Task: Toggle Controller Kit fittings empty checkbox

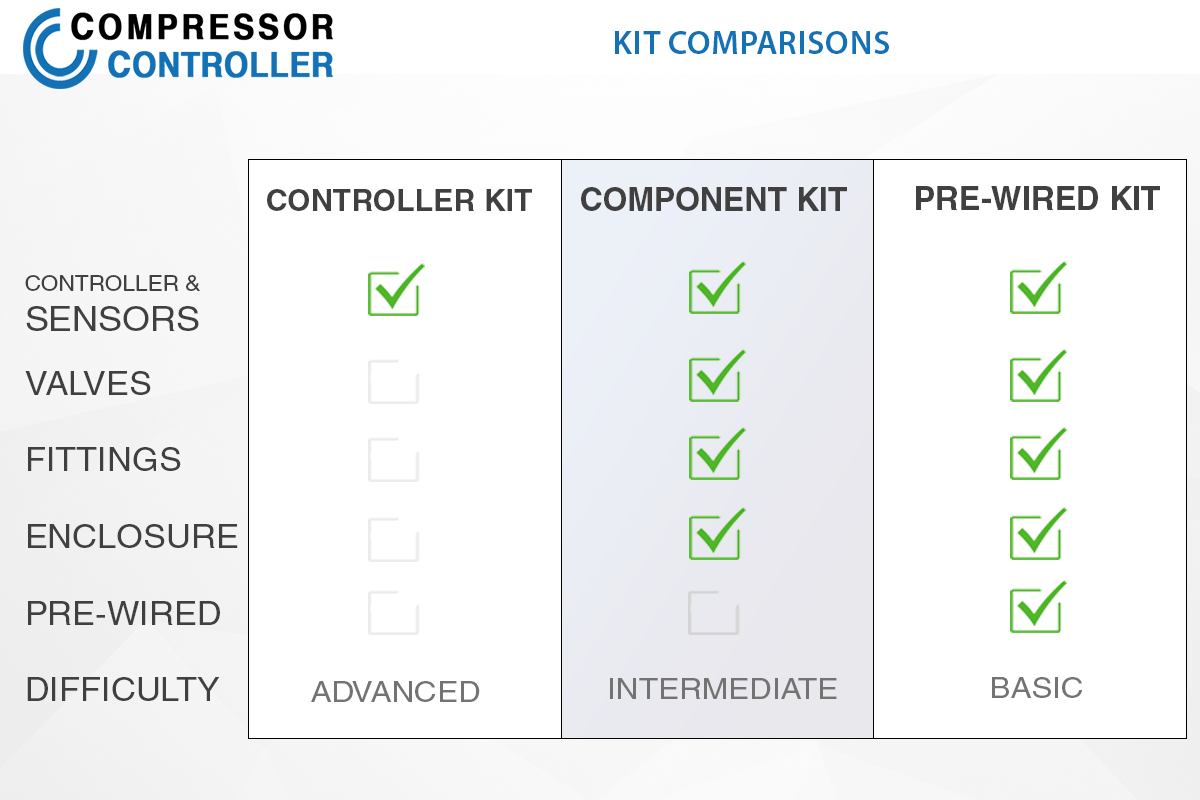Action: [393, 460]
